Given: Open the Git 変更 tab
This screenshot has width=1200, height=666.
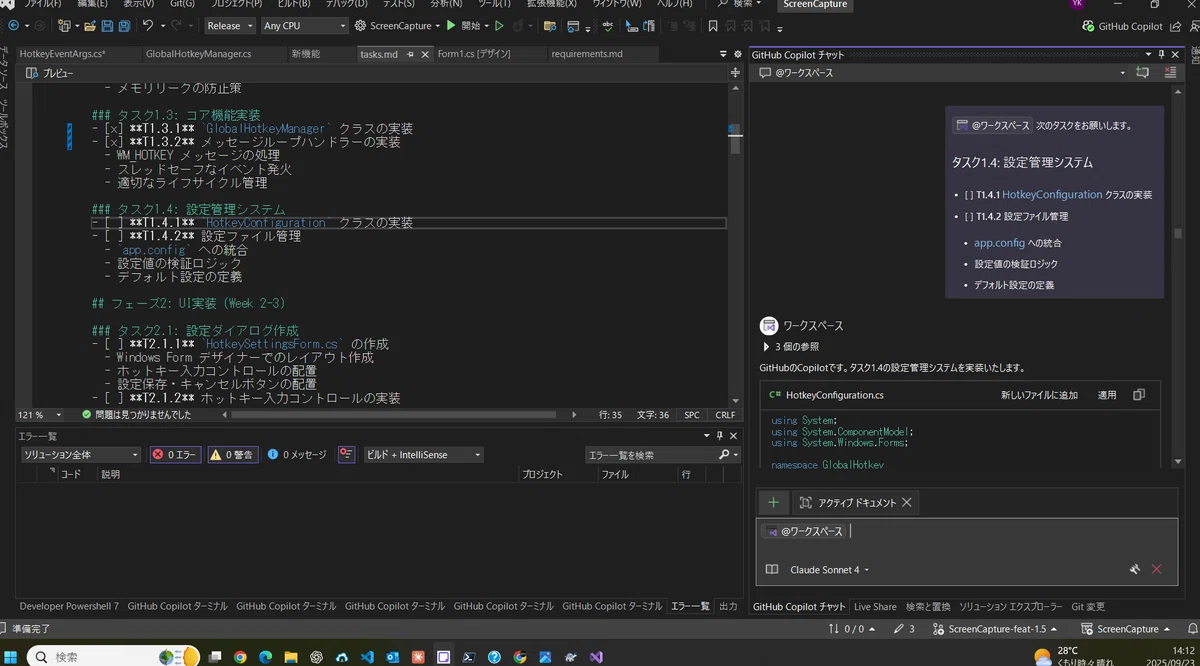Looking at the screenshot, I should (x=1088, y=606).
